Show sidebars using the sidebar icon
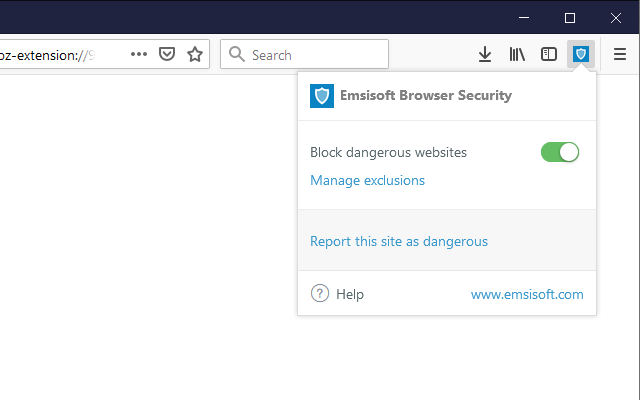Screen dimensions: 640x400 [x=549, y=54]
